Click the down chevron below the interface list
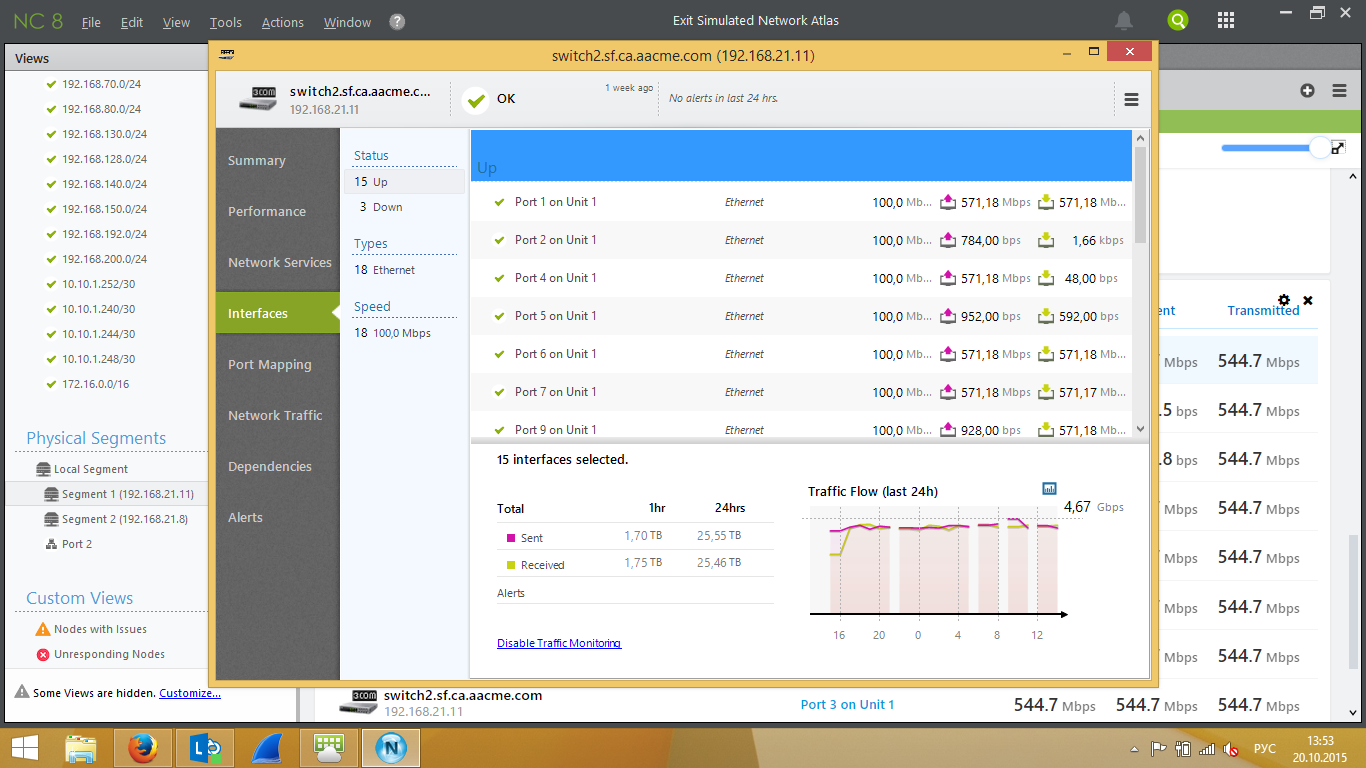The height and width of the screenshot is (768, 1366). (1139, 428)
